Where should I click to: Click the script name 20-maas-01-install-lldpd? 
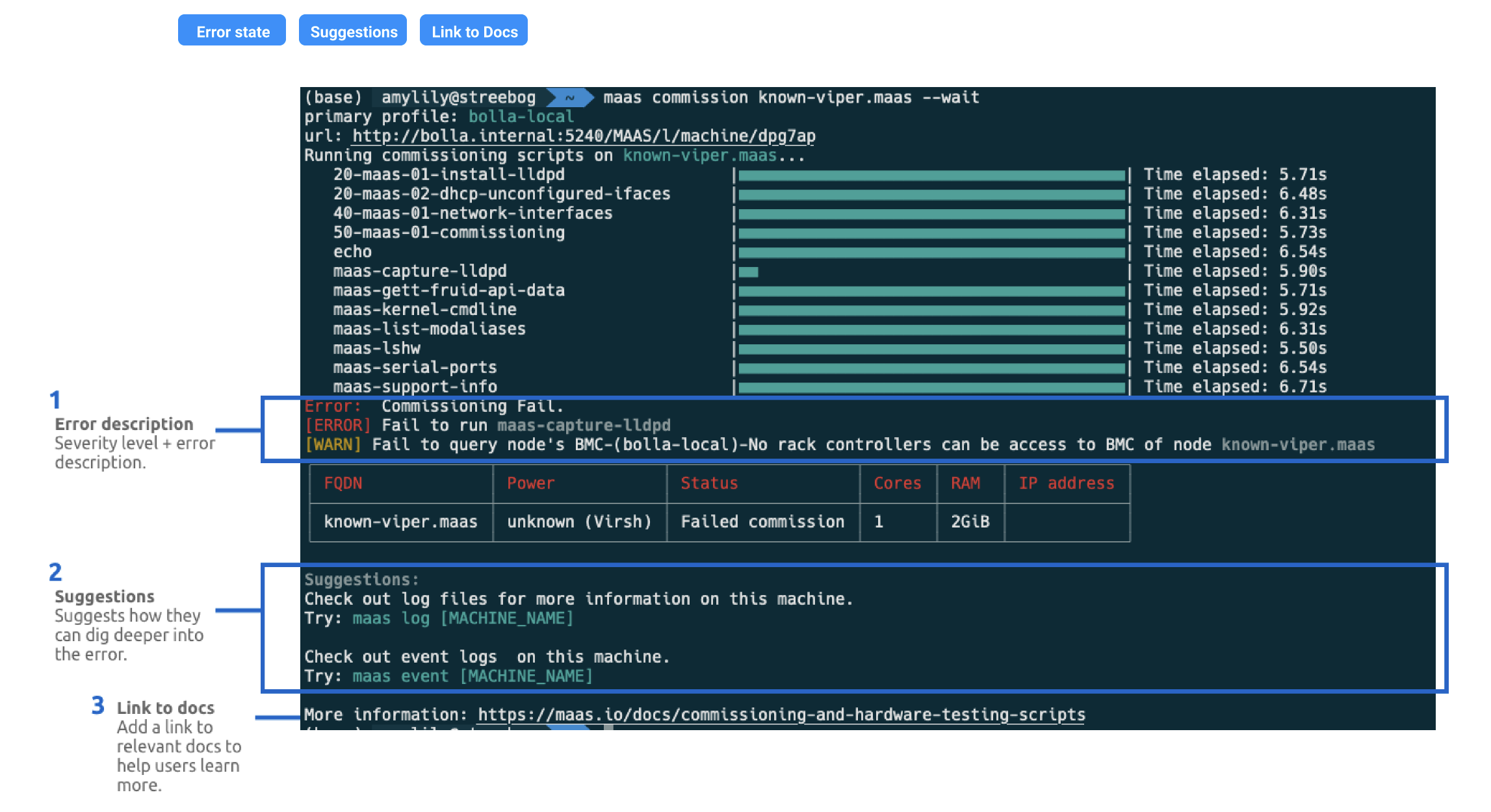[x=449, y=175]
